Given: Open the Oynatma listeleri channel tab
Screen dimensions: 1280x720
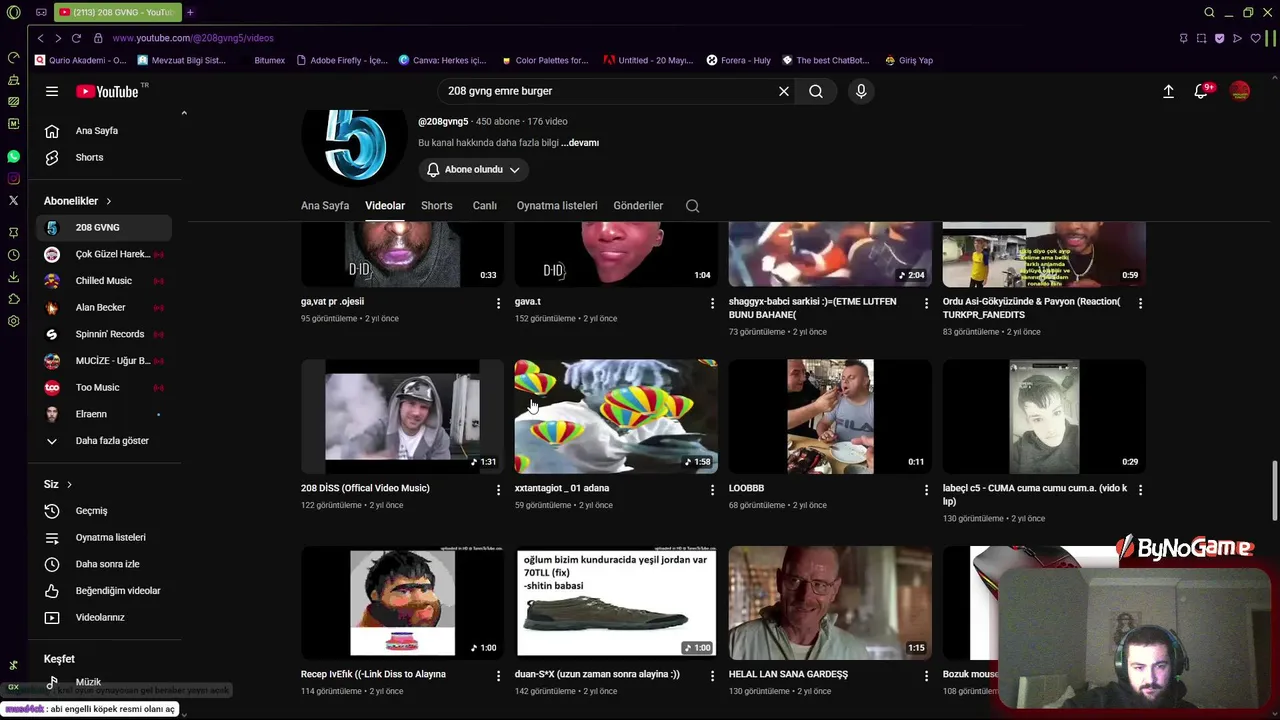Looking at the screenshot, I should pyautogui.click(x=557, y=206).
